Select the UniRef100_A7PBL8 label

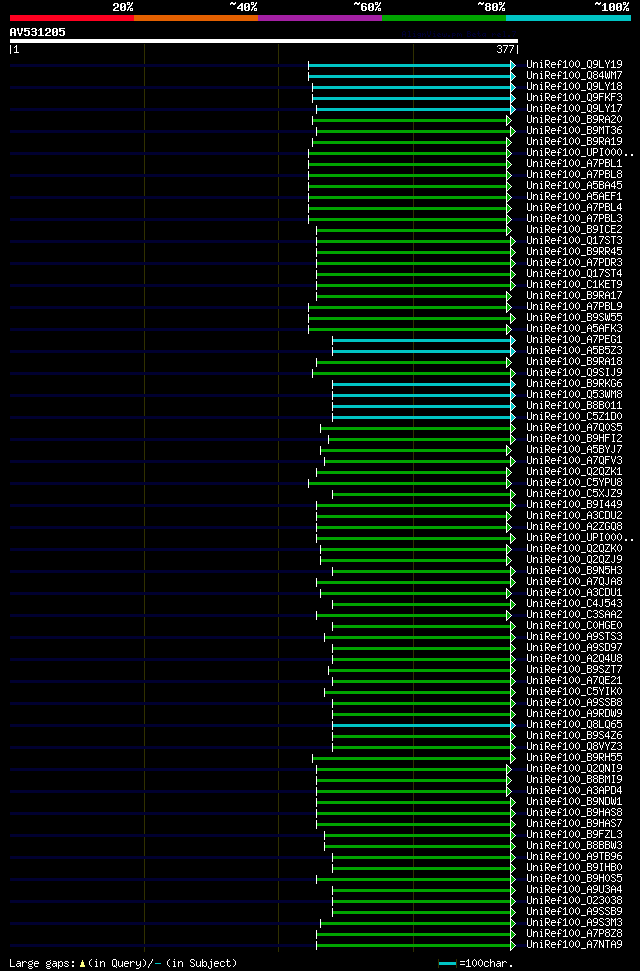574,175
